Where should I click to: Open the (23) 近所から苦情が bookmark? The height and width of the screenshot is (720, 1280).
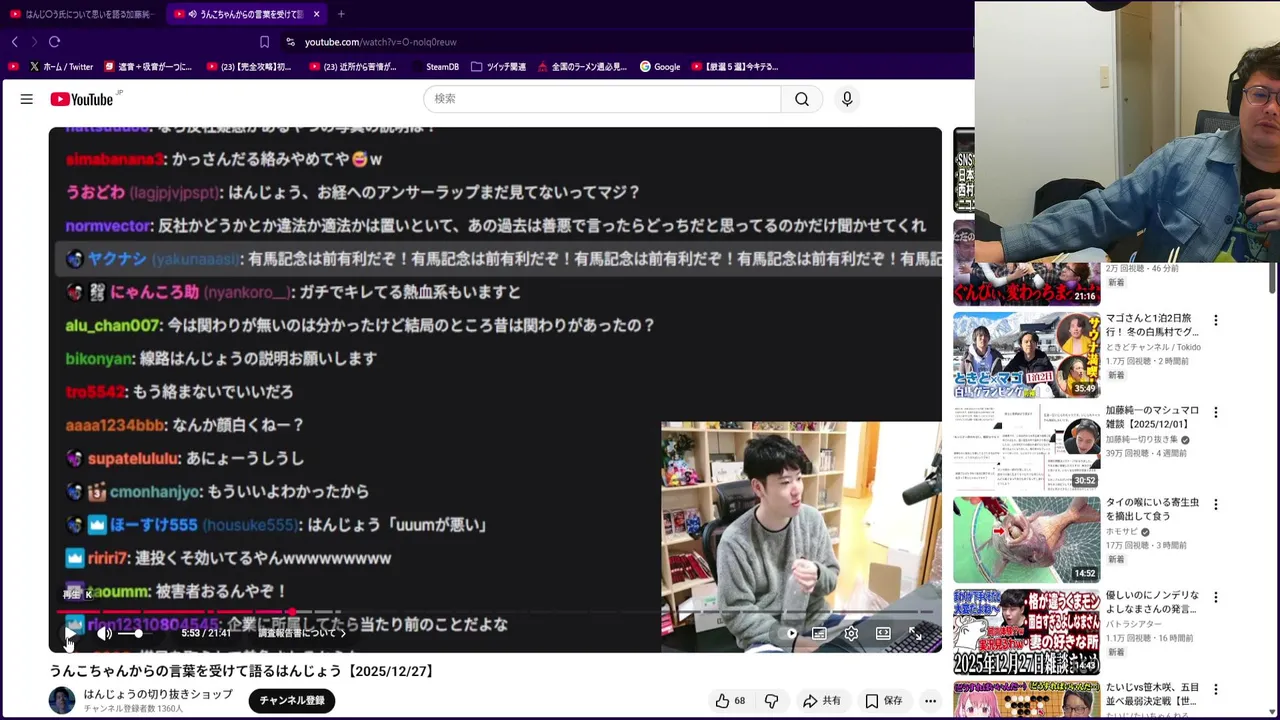coord(353,67)
